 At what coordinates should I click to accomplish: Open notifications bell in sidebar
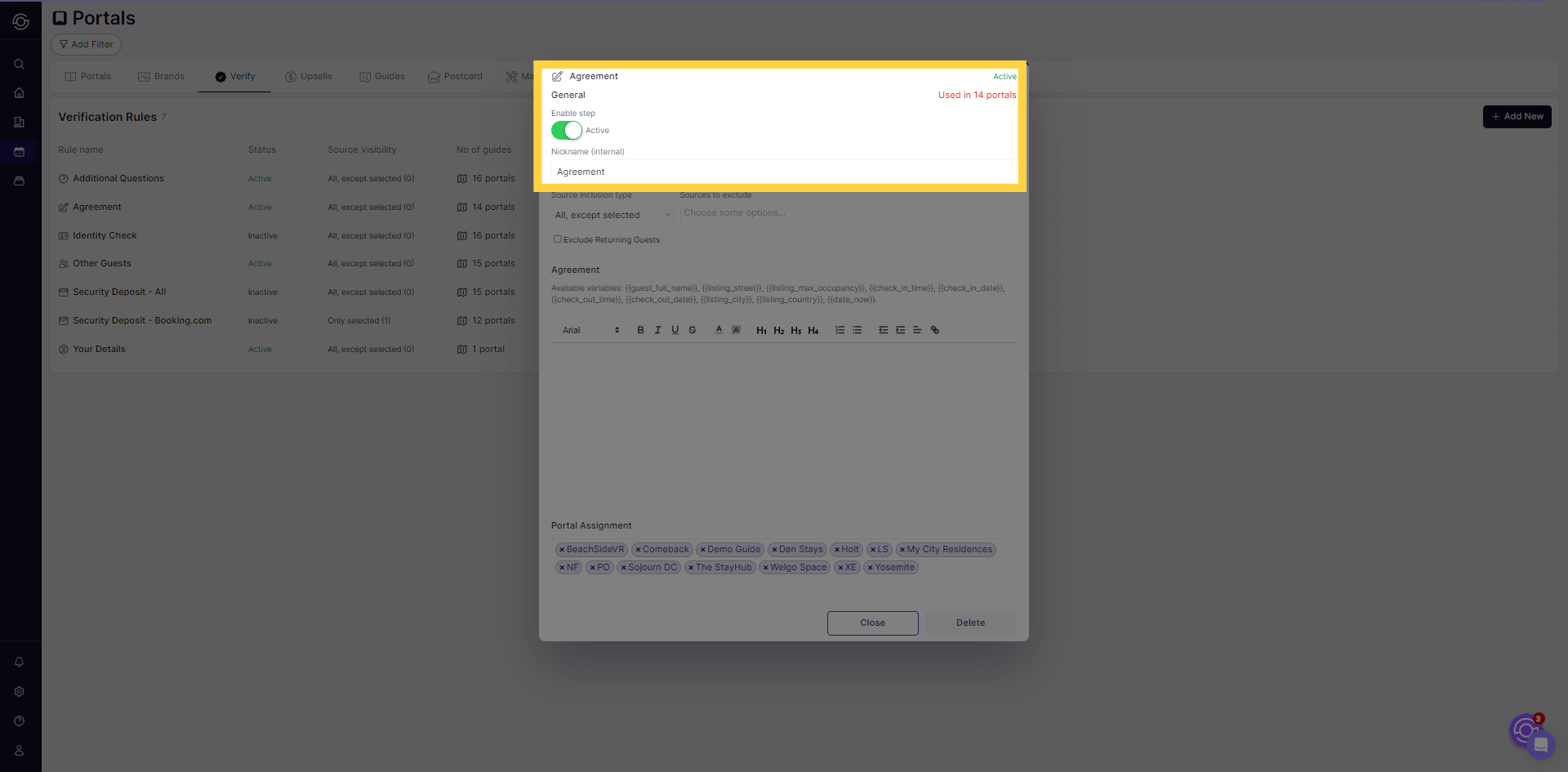pyautogui.click(x=20, y=663)
